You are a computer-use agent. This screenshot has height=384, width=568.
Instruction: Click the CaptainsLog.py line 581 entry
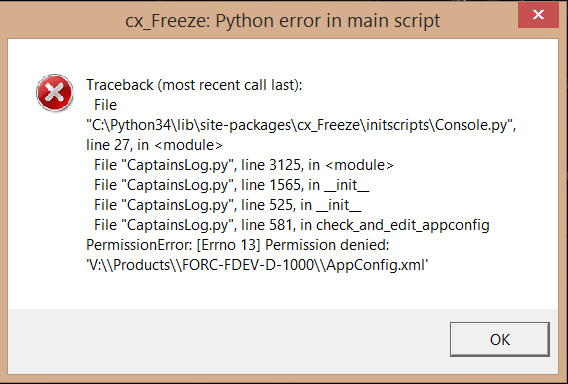point(292,225)
